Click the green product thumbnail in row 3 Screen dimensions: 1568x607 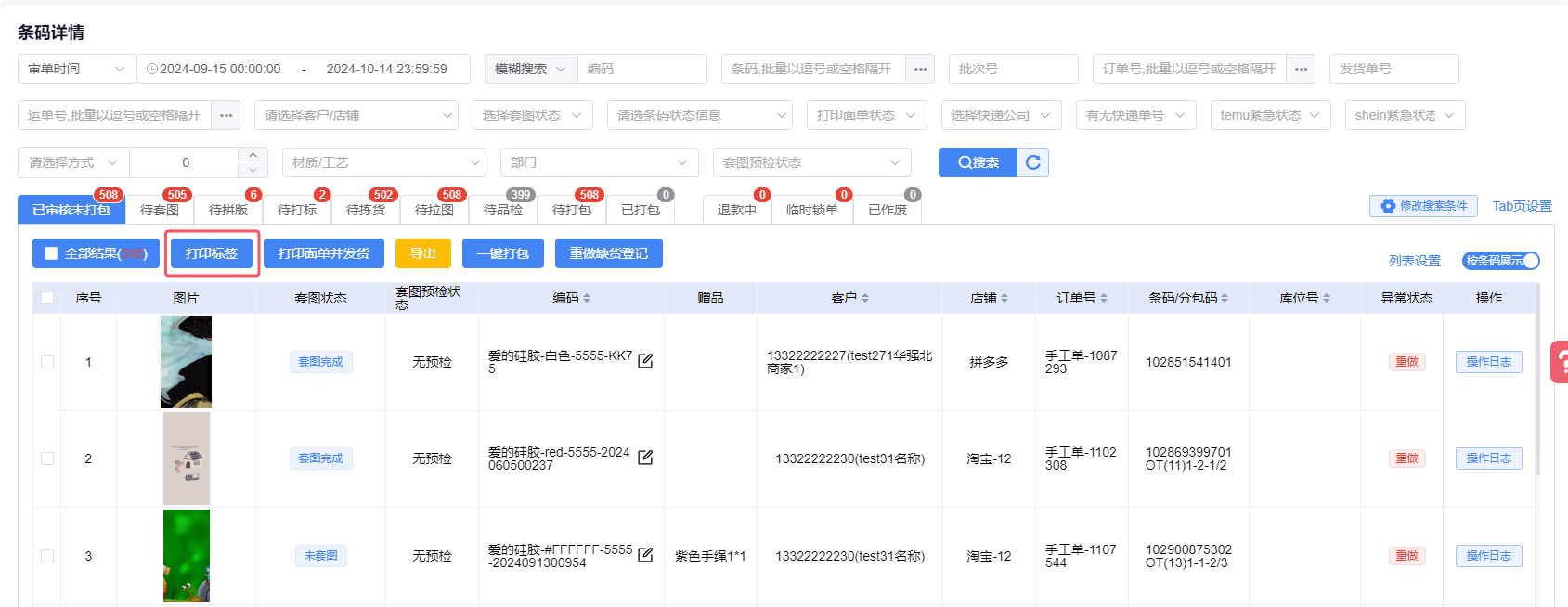coord(187,555)
